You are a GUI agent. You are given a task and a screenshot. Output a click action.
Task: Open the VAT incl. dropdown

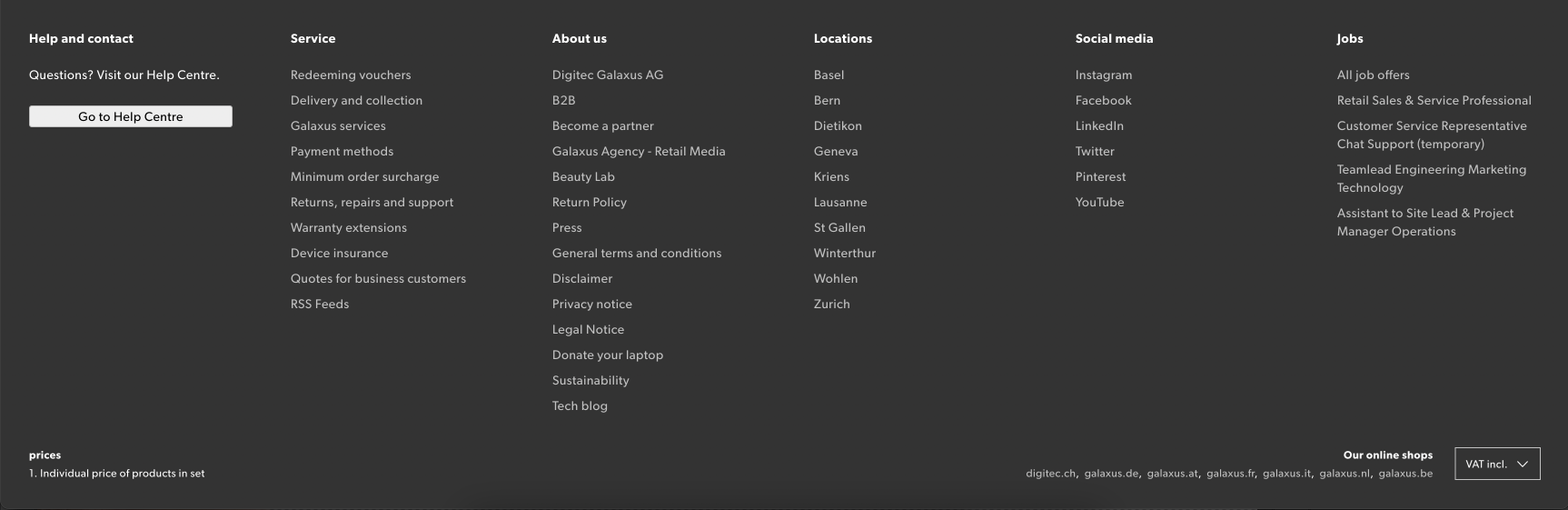[1497, 464]
